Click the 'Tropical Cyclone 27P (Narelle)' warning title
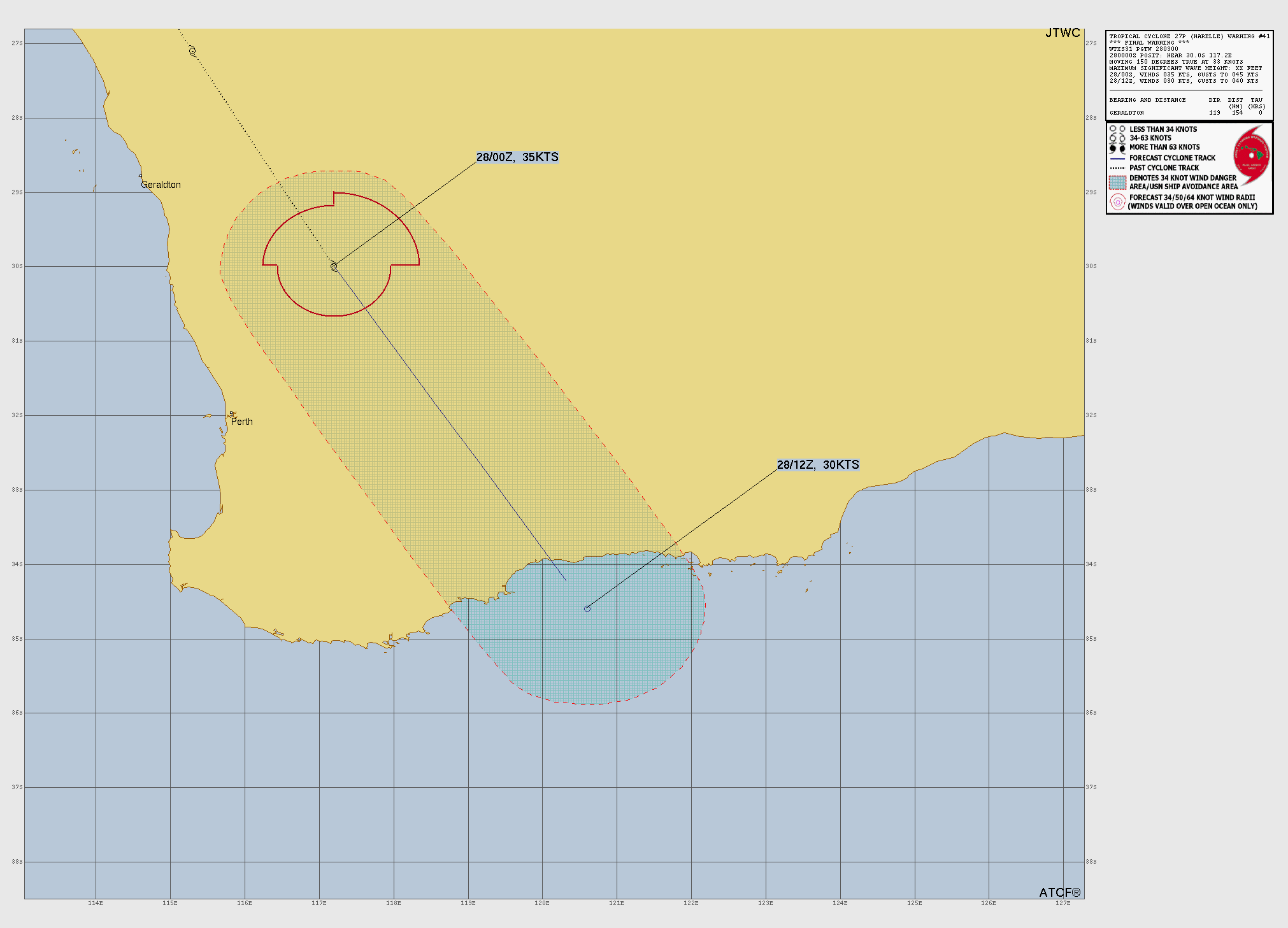This screenshot has width=1288, height=928. click(1189, 36)
